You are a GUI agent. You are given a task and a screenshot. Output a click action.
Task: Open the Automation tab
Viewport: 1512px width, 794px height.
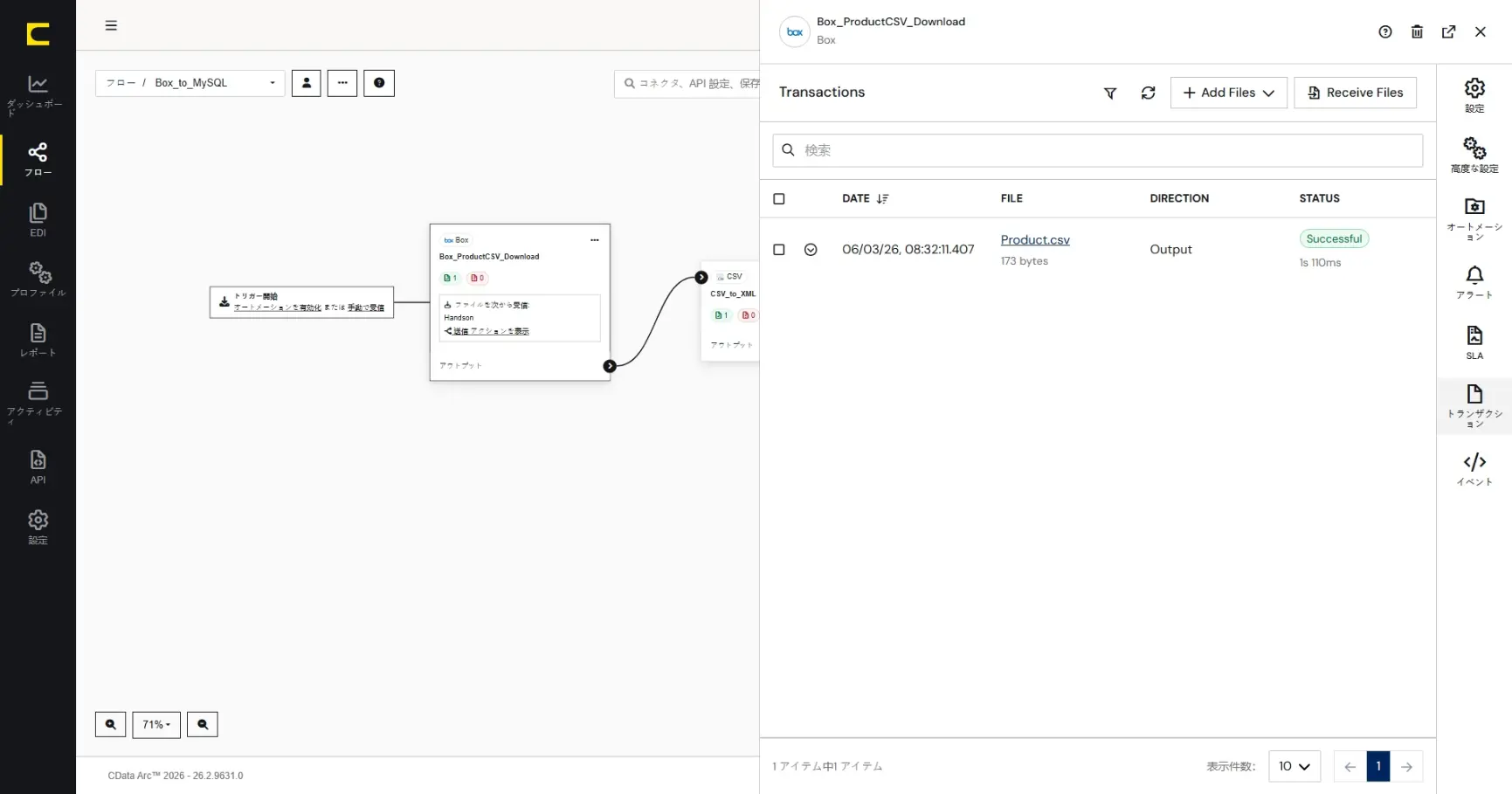click(1474, 218)
